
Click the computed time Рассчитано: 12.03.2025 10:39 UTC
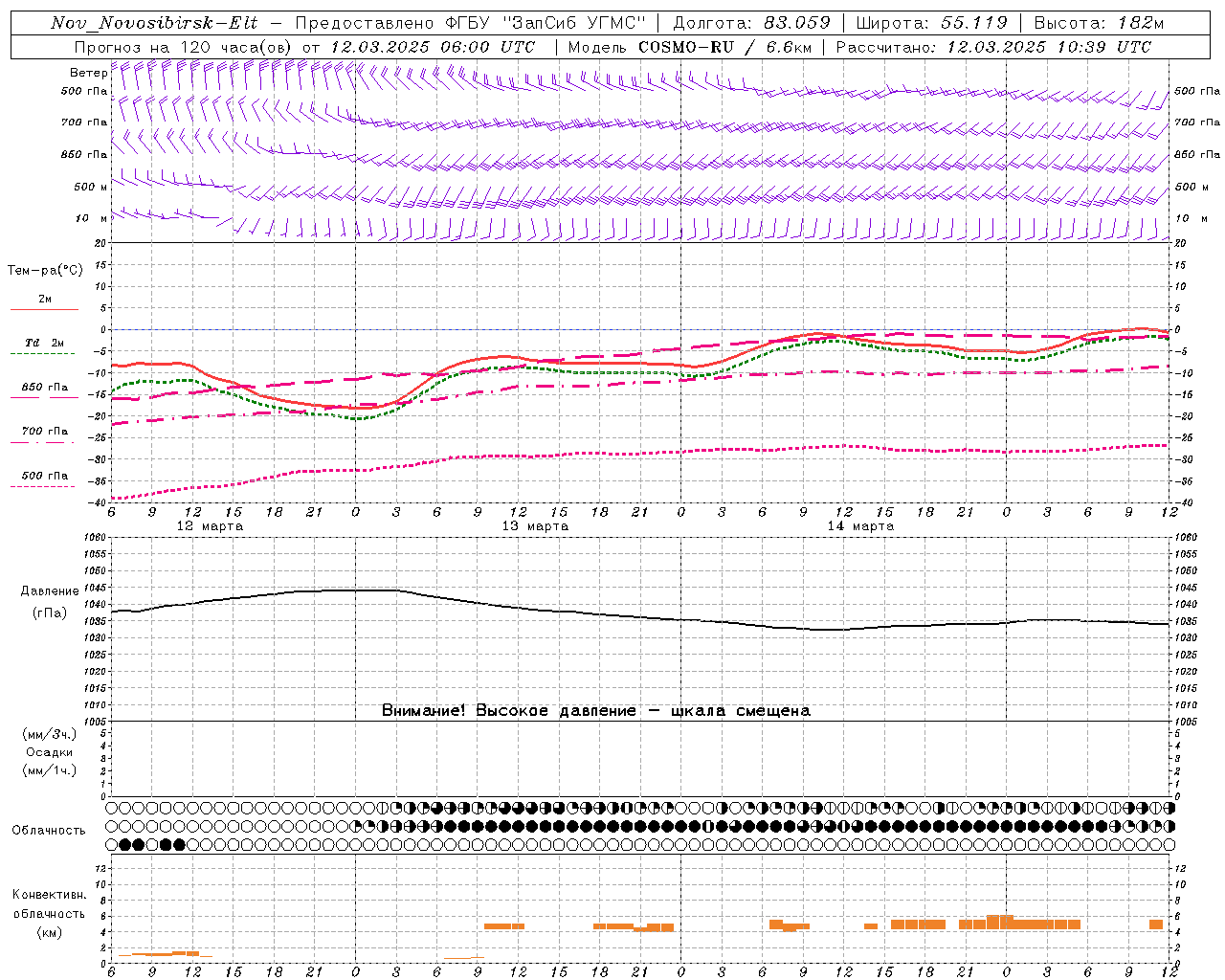993,47
